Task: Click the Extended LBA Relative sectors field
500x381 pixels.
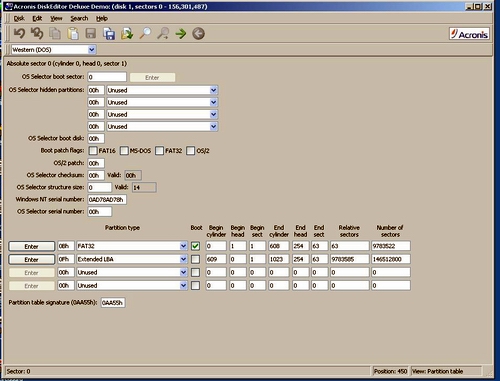Action: click(x=350, y=259)
